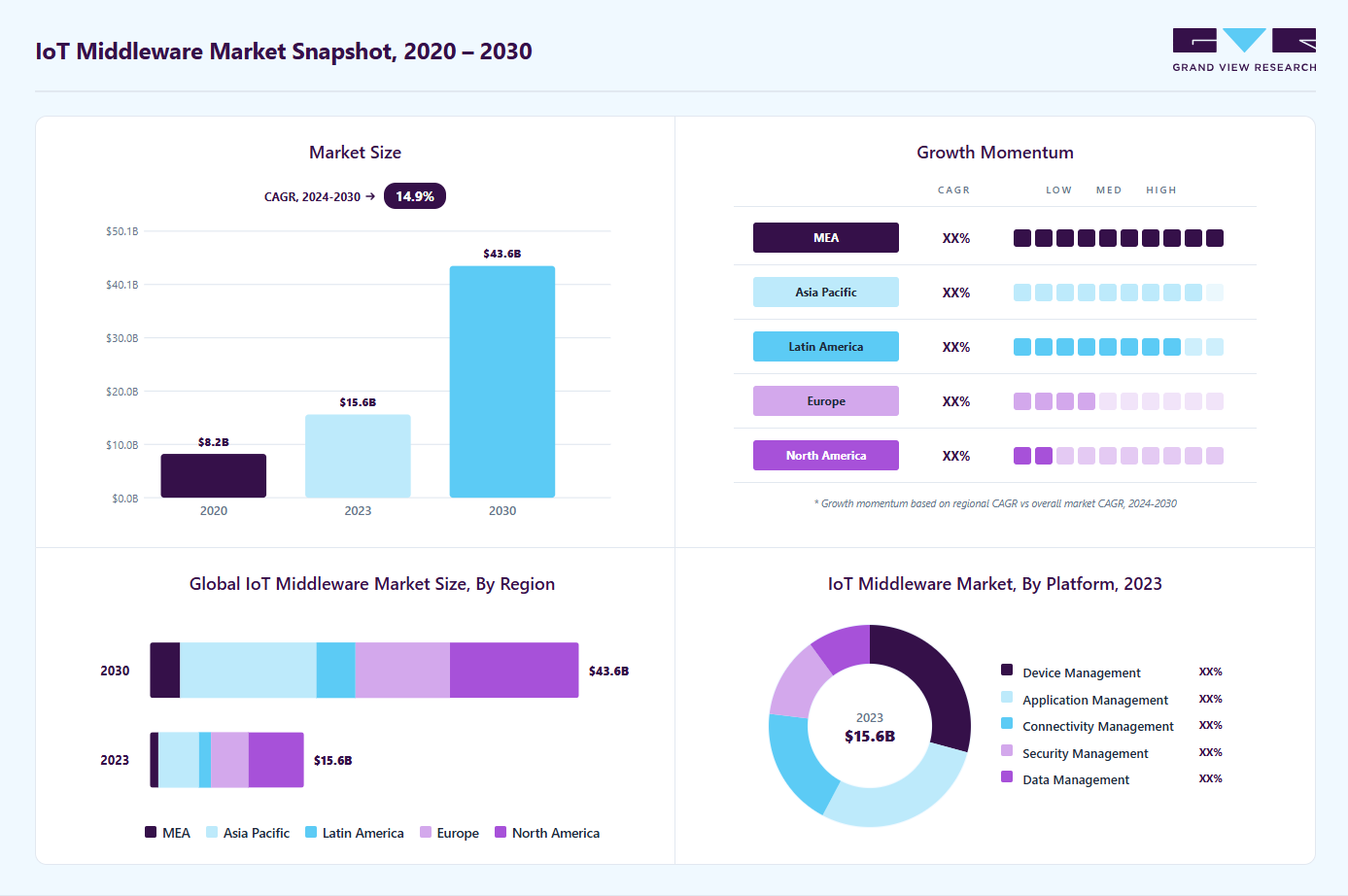
Task: Click the "MED" column header
Action: tap(1109, 190)
